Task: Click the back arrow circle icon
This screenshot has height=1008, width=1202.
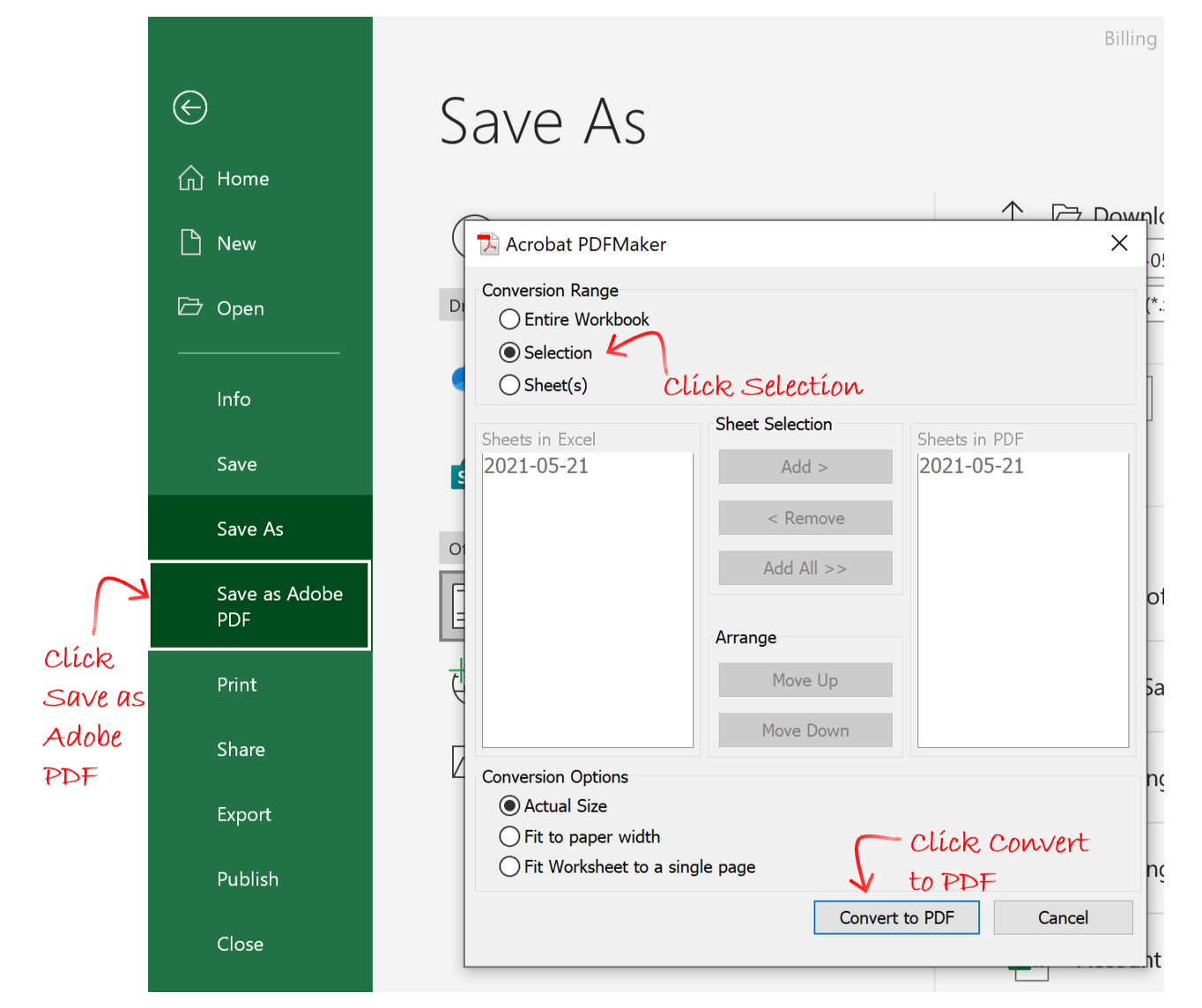Action: [x=190, y=107]
